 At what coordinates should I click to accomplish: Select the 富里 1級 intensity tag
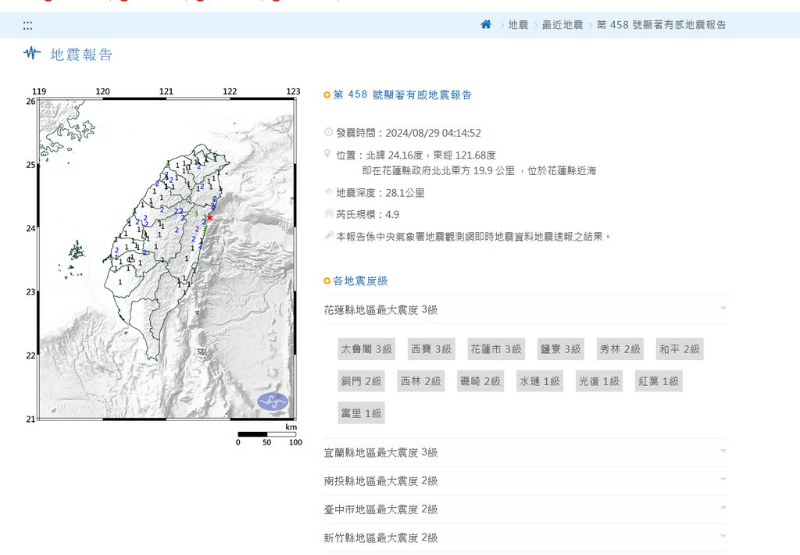pos(361,413)
